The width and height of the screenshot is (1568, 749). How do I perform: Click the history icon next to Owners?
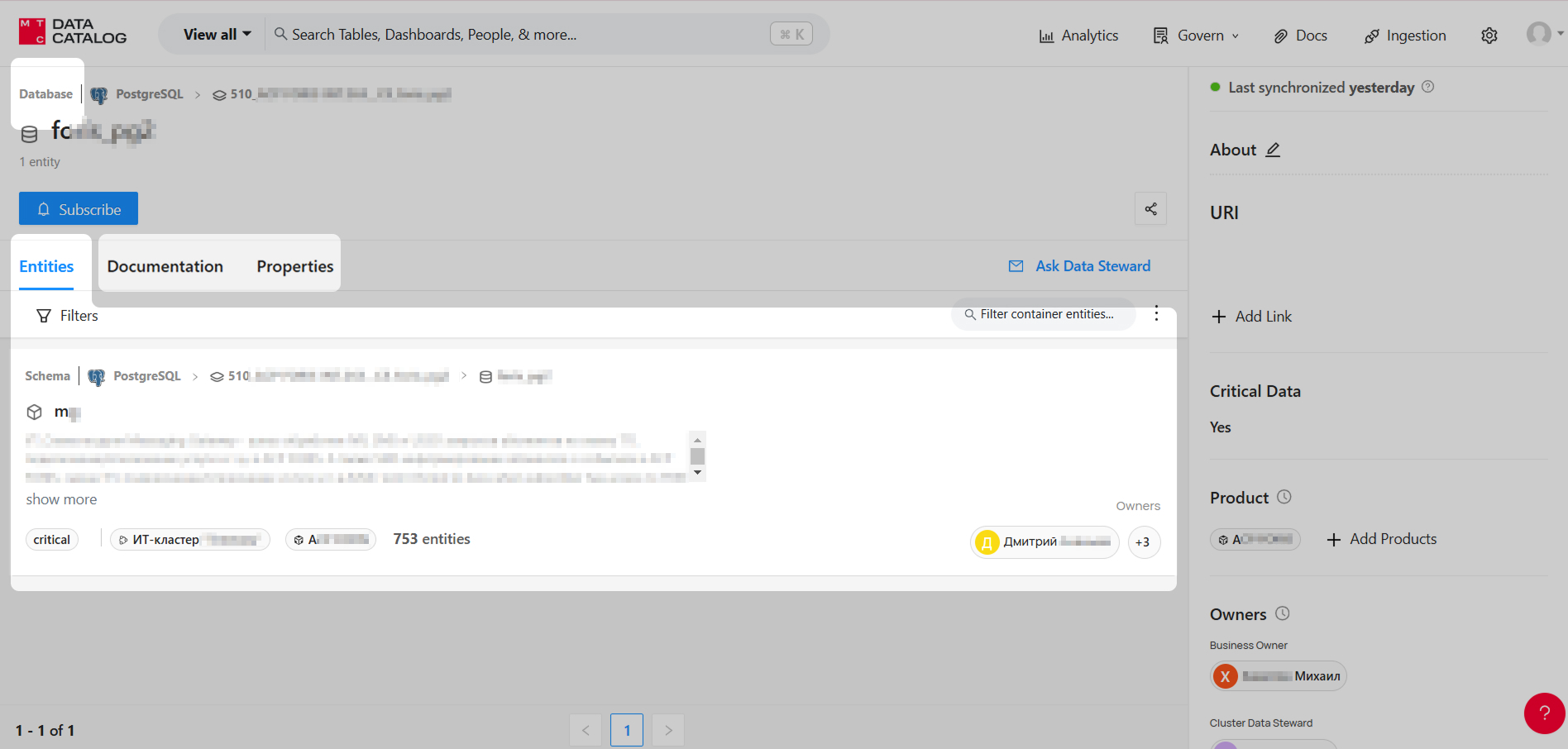1282,613
